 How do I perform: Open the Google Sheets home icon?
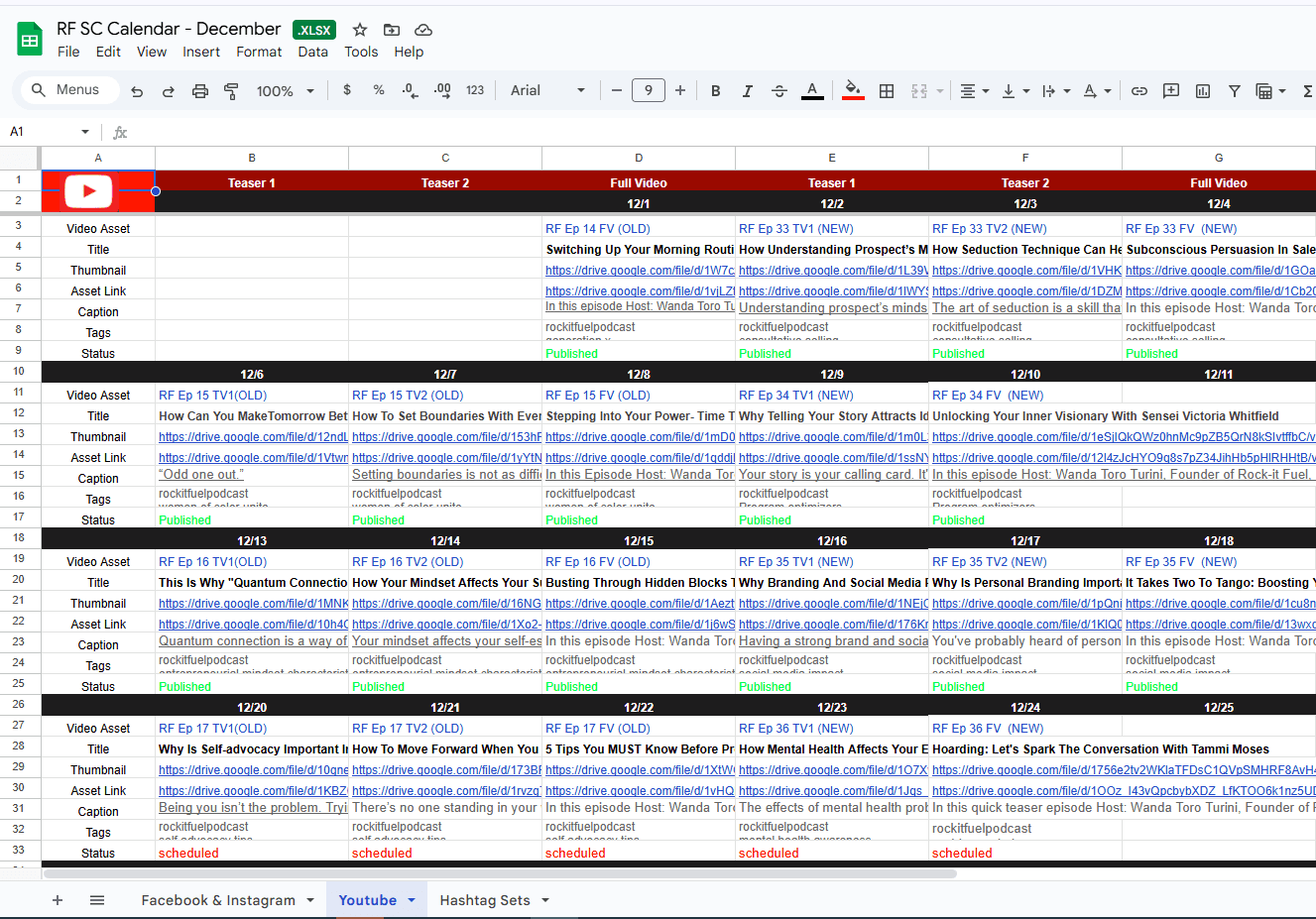tap(30, 40)
